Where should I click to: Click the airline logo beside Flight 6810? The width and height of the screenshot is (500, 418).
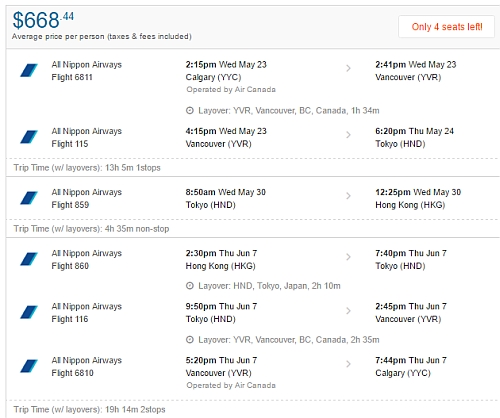click(x=29, y=366)
